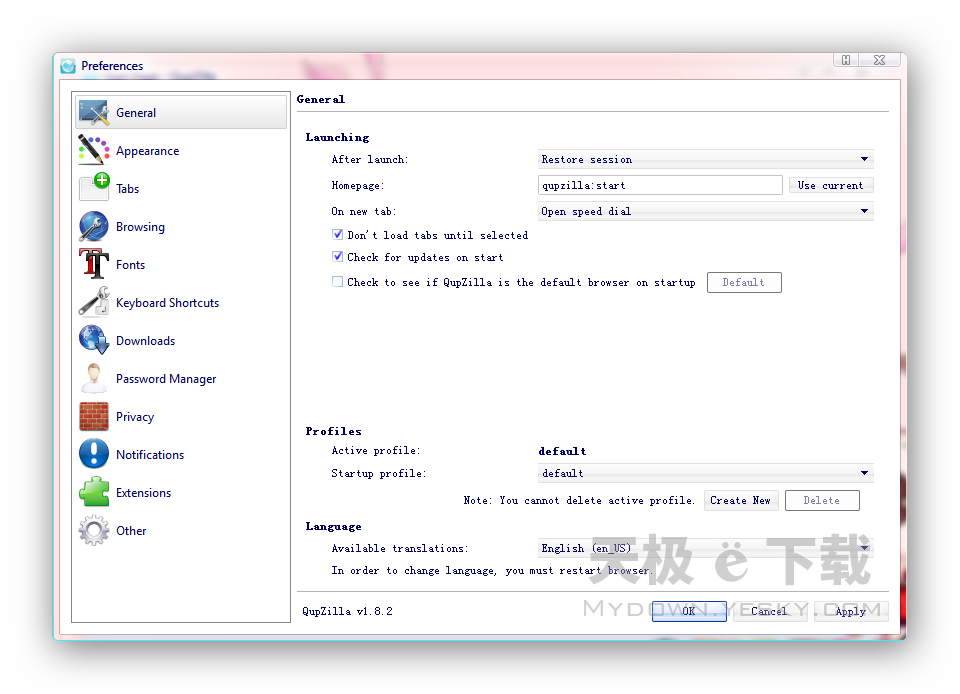Click the Use current button
960x694 pixels.
[831, 185]
